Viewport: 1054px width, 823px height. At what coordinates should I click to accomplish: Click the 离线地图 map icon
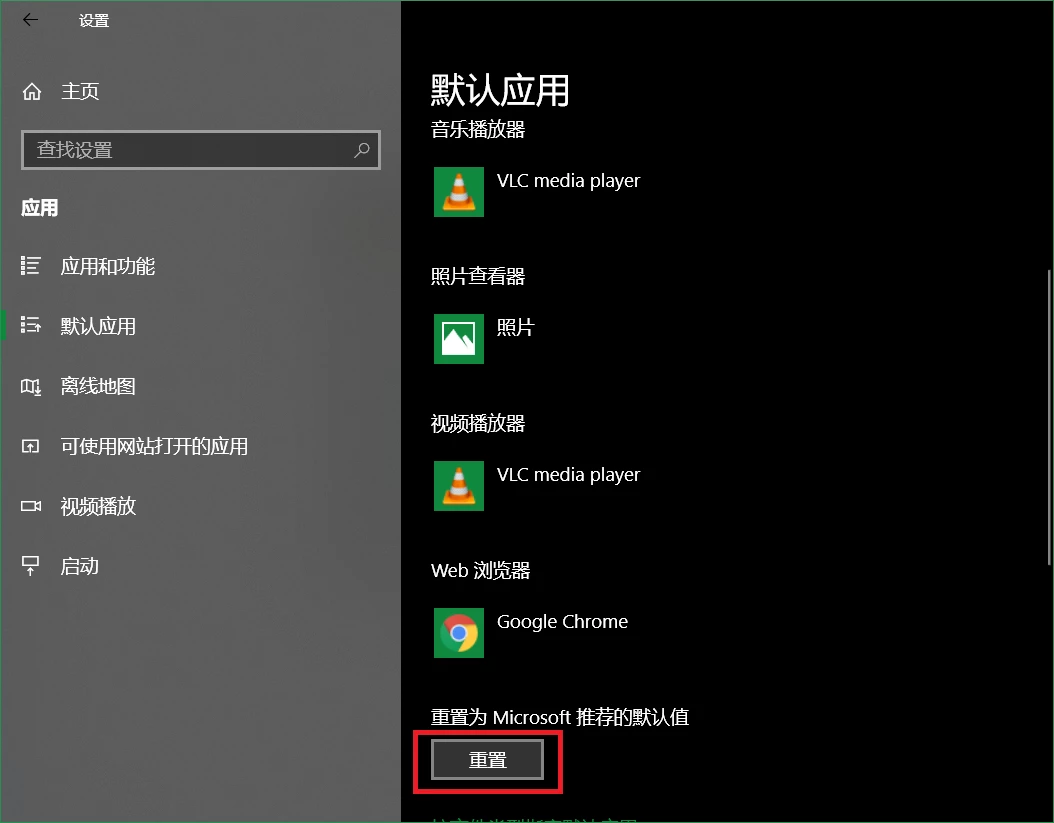tap(30, 387)
